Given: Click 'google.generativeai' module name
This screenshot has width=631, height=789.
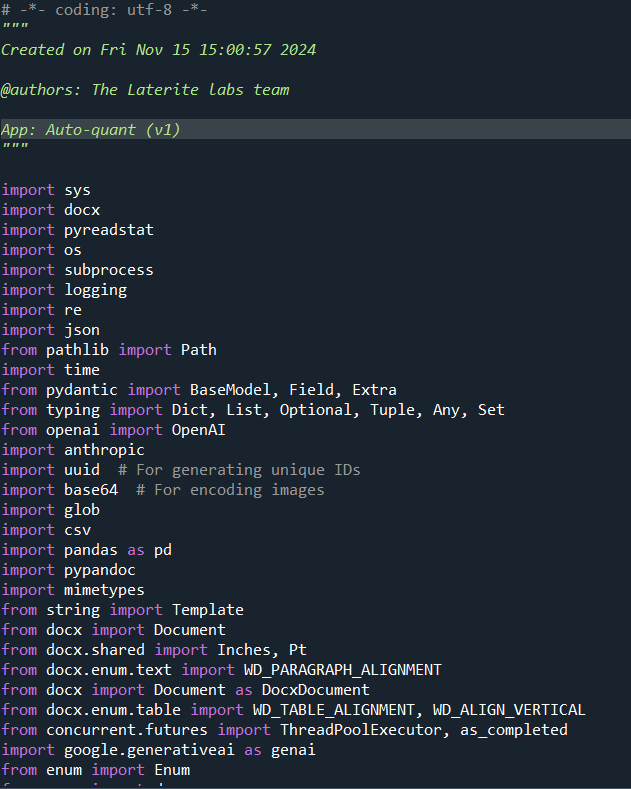Looking at the screenshot, I should pos(149,750).
